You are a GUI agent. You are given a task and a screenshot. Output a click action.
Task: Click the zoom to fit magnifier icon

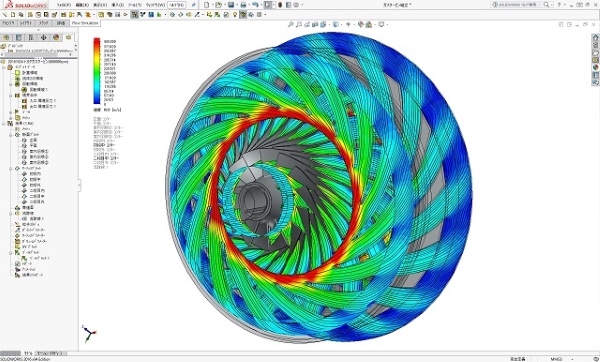point(290,24)
